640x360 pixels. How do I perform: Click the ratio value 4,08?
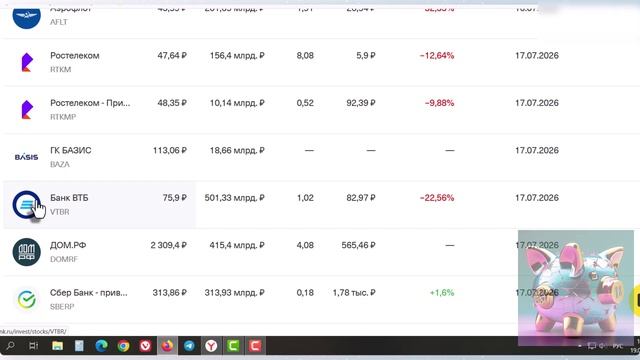[x=305, y=245]
